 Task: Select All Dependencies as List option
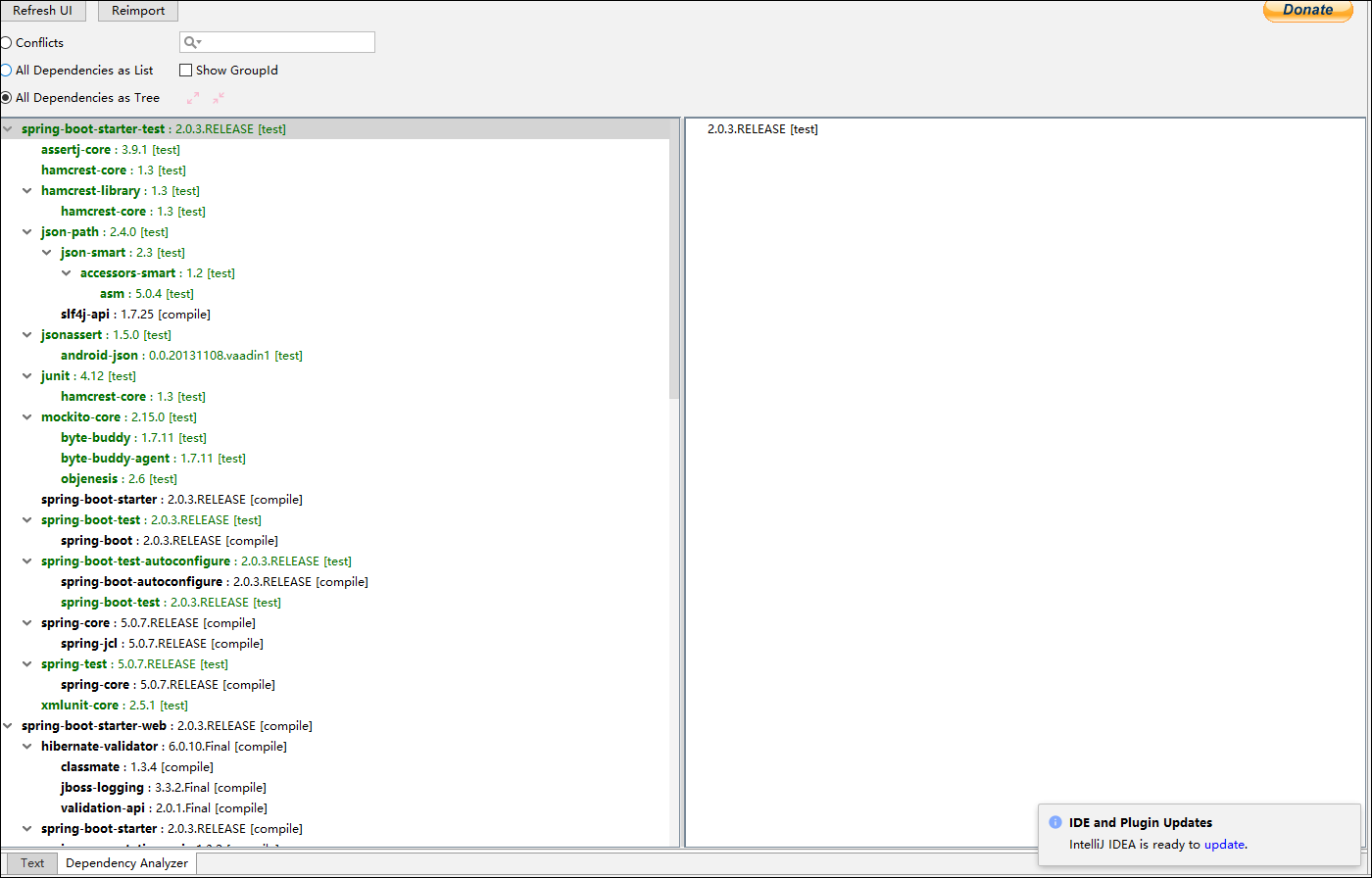click(6, 71)
